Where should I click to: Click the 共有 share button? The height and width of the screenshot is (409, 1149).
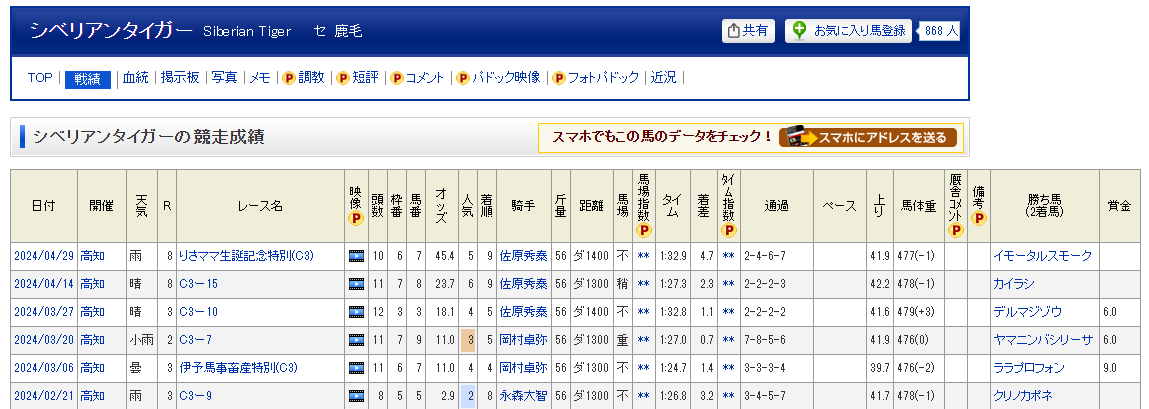[x=748, y=31]
